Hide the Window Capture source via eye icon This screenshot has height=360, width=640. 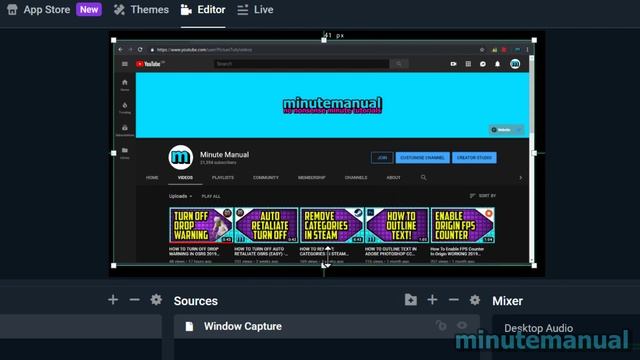point(462,325)
